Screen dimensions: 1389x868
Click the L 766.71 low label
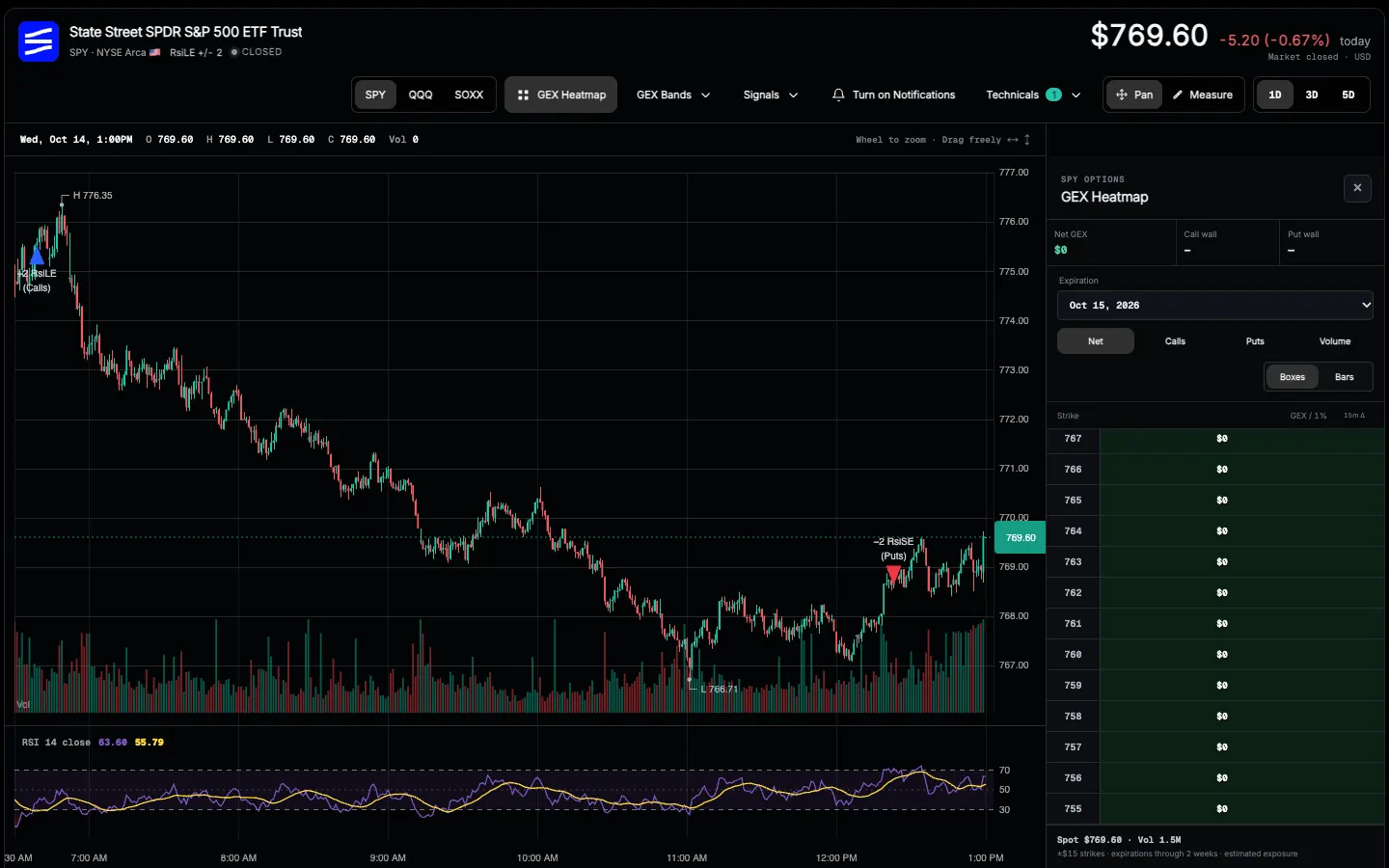[x=719, y=690]
